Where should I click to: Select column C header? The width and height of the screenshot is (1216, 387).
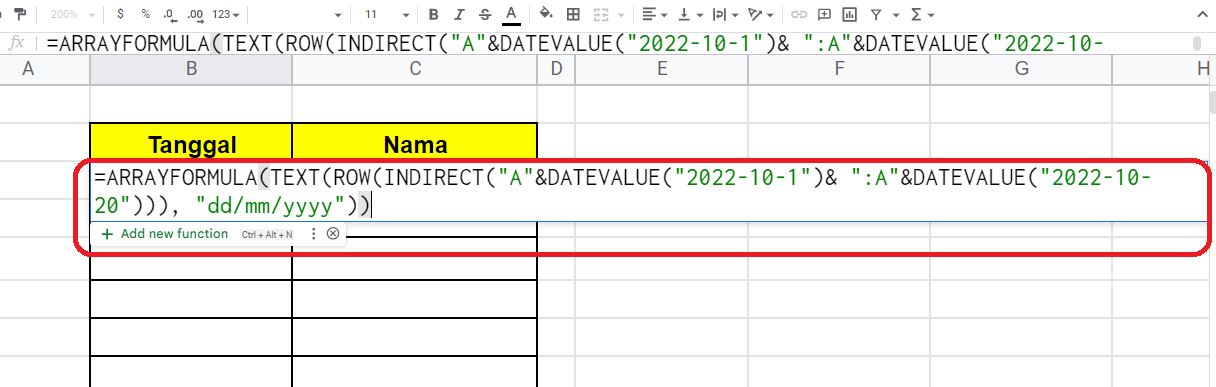[414, 69]
